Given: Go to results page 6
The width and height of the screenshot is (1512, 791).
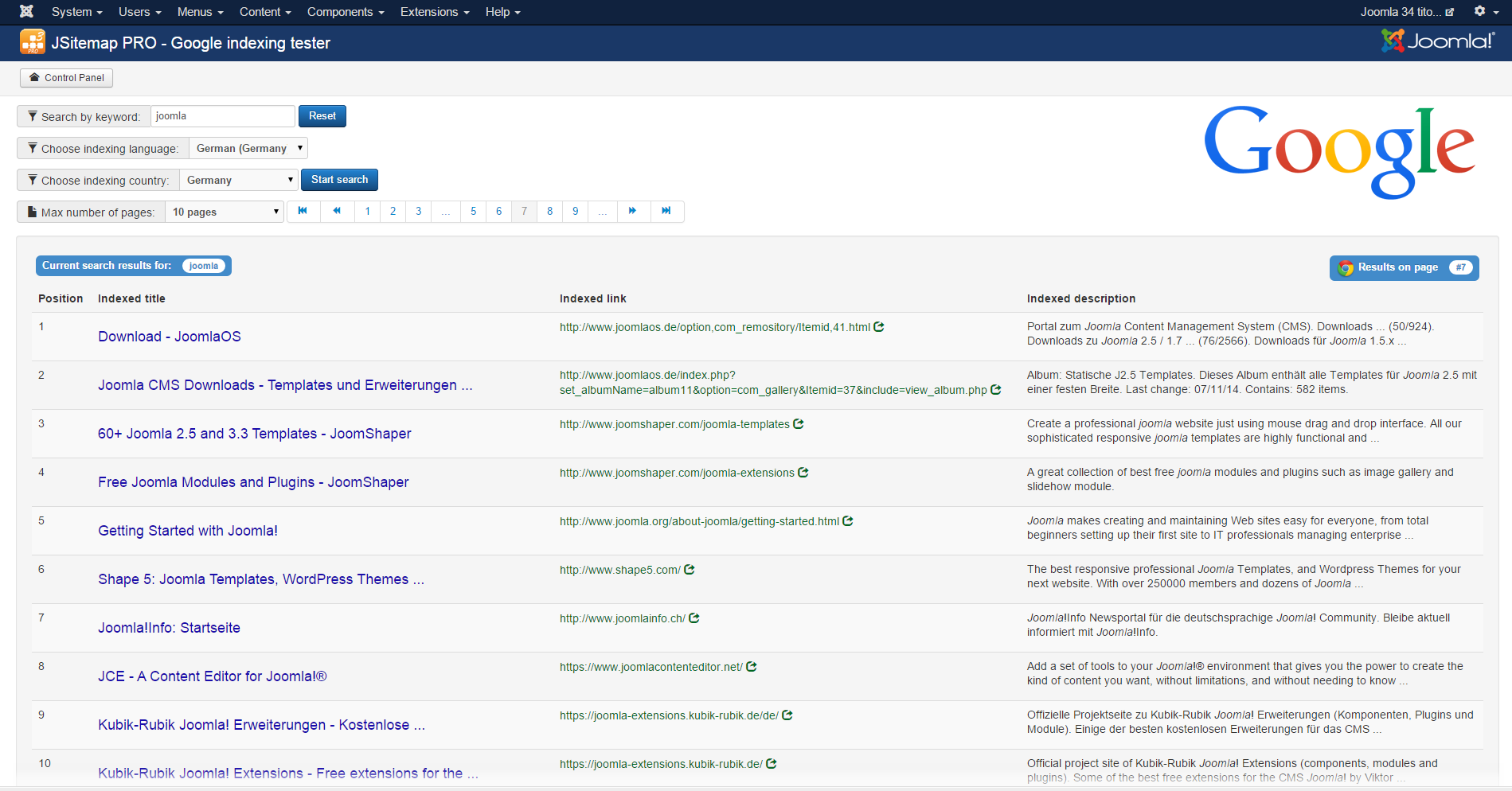Looking at the screenshot, I should 498,211.
